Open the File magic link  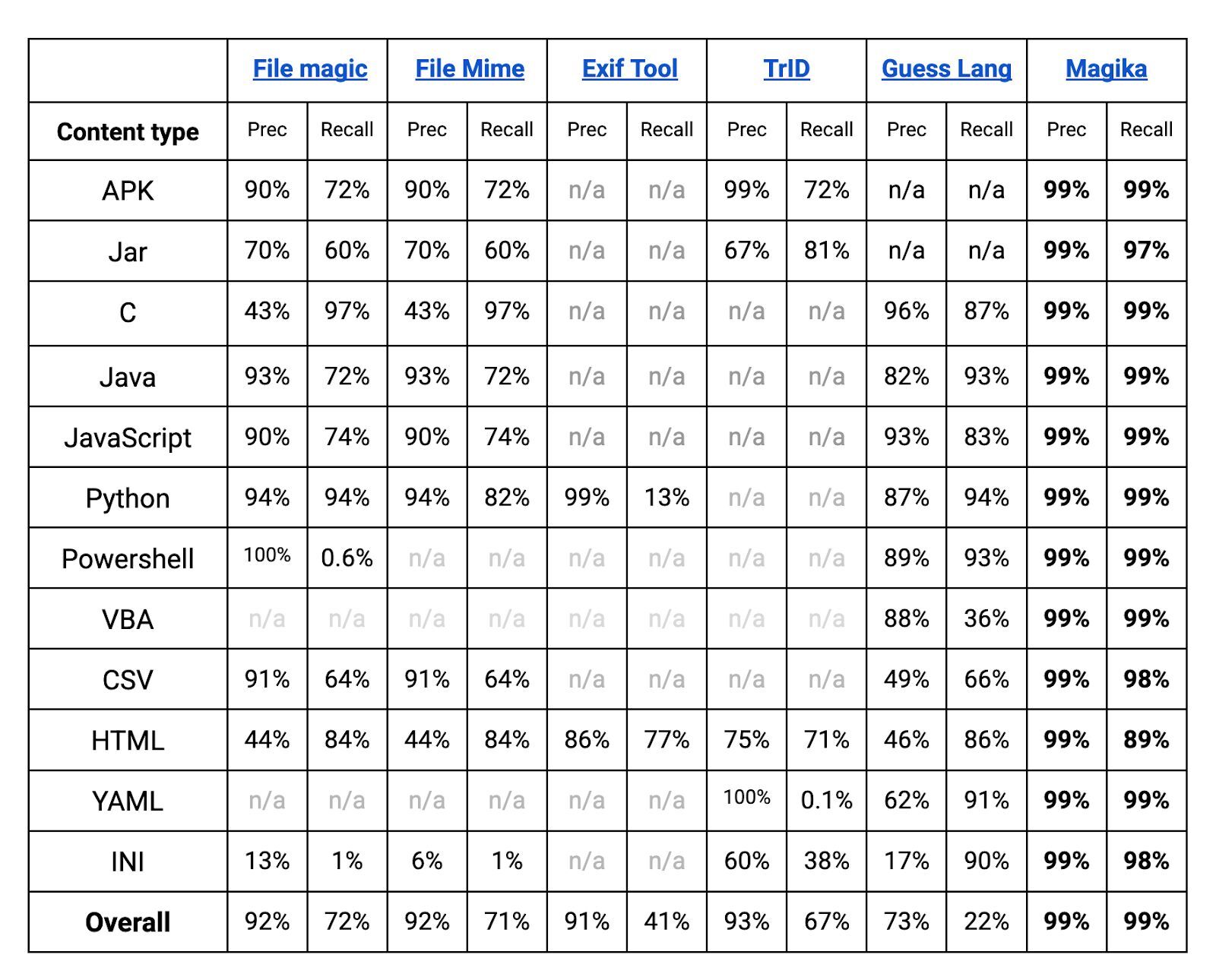pyautogui.click(x=309, y=69)
